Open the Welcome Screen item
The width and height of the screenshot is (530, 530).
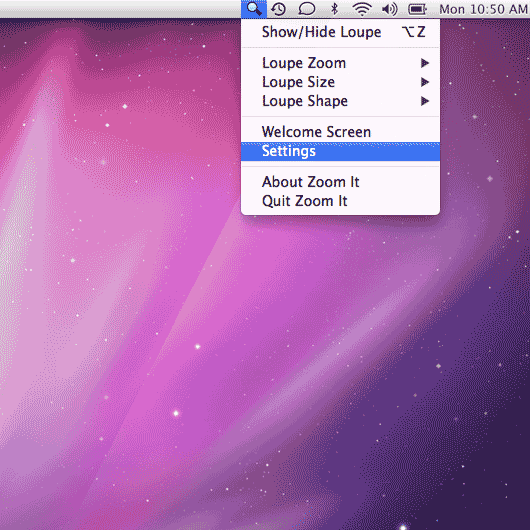(x=340, y=132)
